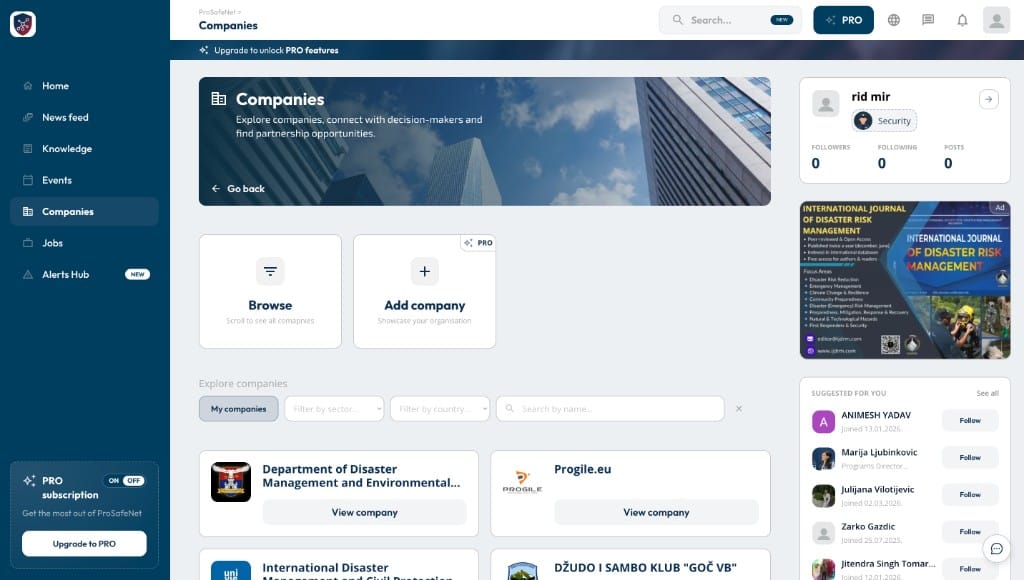Open Knowledge in sidebar

84,148
